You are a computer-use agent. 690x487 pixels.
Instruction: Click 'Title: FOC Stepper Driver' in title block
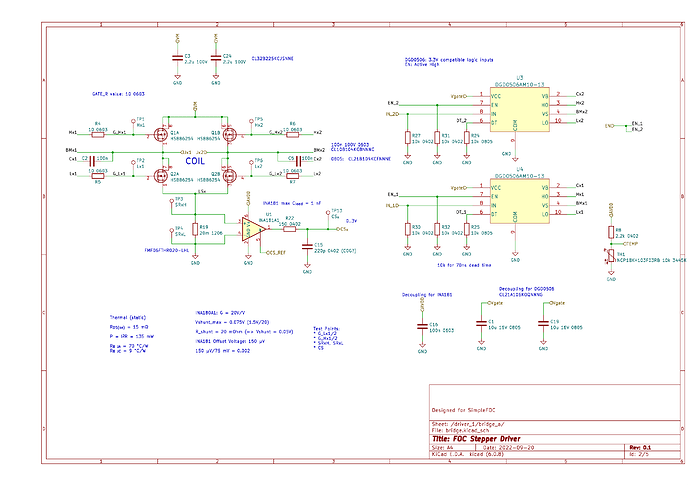(476, 439)
